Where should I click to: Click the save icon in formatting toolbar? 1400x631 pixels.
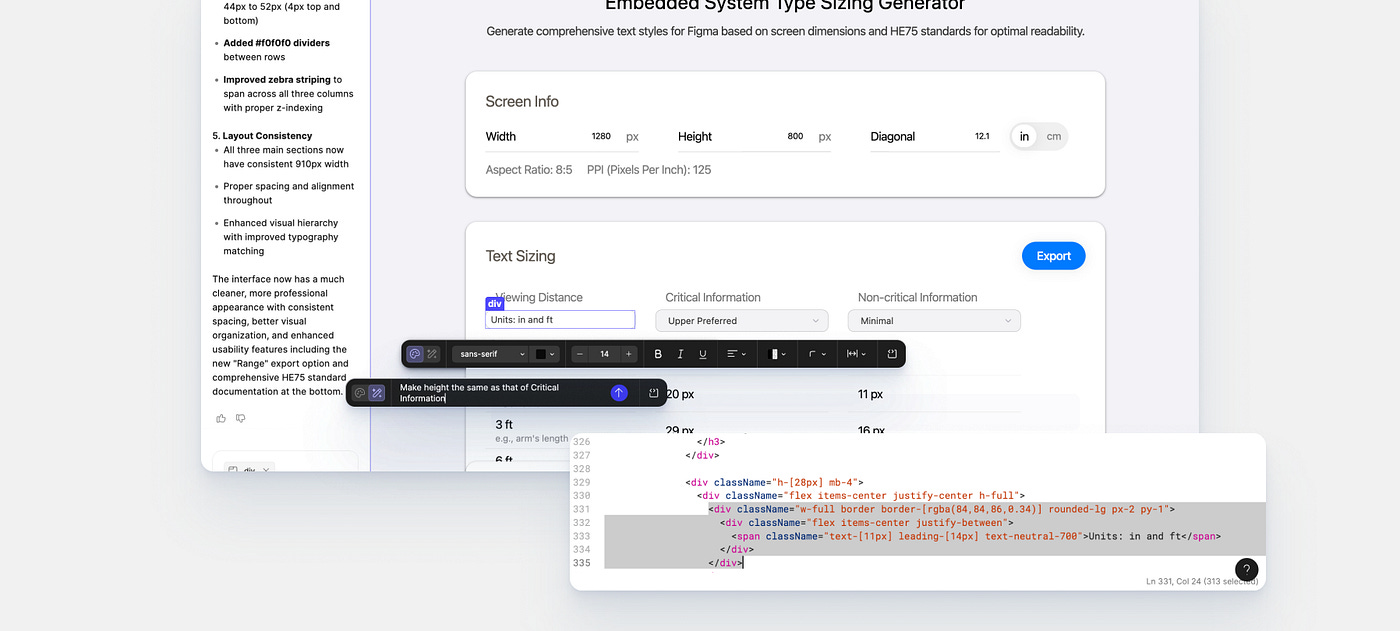891,354
